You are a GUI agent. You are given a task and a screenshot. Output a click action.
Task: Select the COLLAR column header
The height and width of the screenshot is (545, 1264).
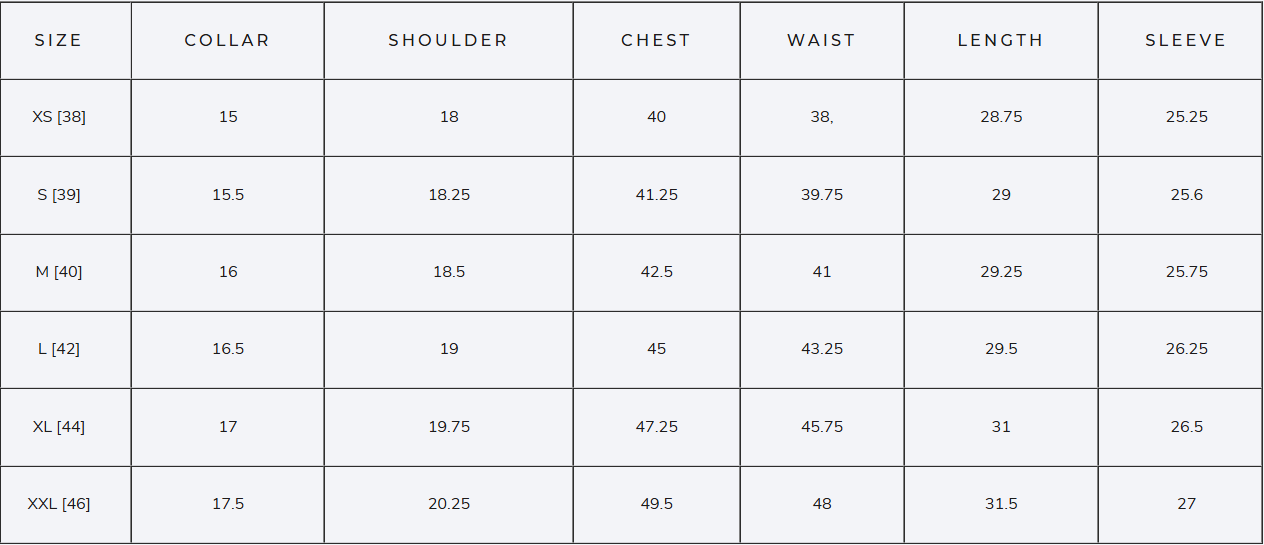(x=228, y=41)
